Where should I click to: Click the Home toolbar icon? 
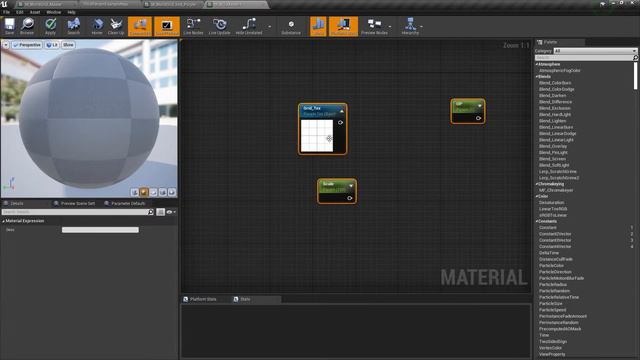coord(97,26)
